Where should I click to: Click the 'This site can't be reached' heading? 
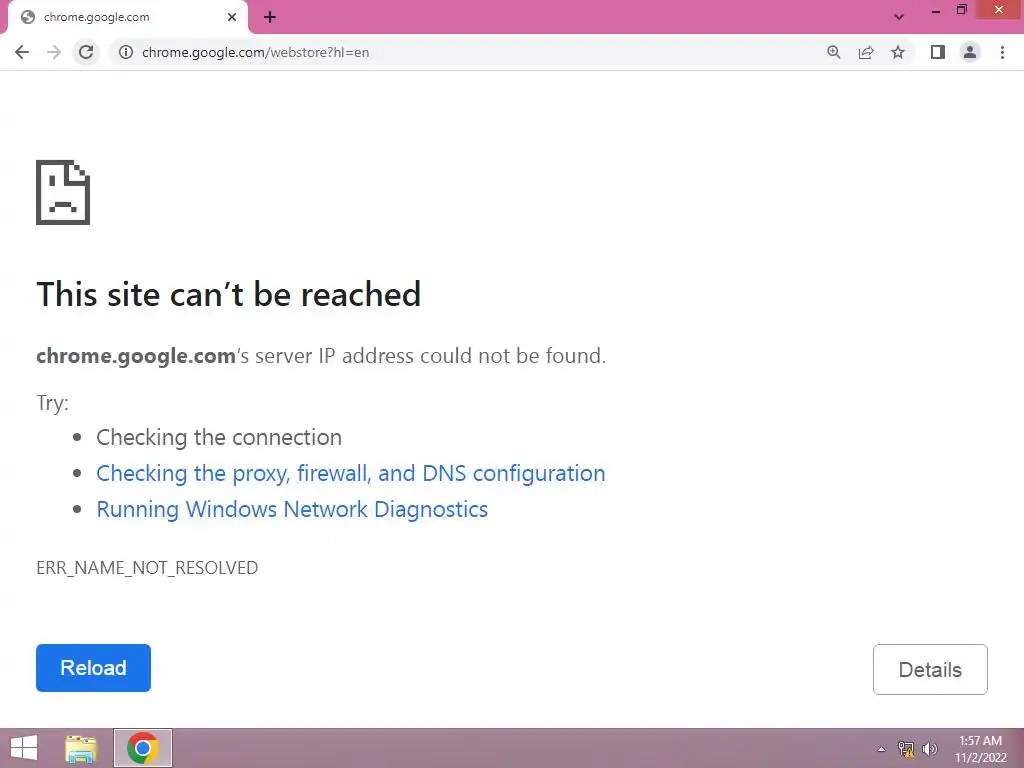229,294
